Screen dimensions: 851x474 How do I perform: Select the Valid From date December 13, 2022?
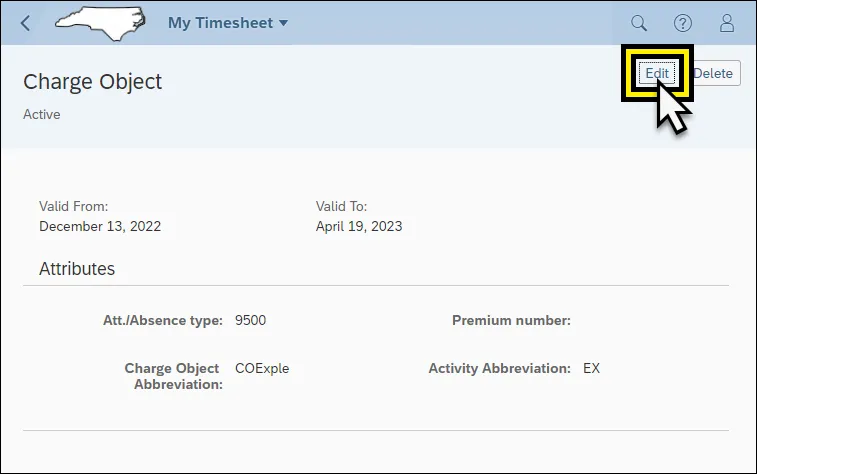tap(100, 226)
